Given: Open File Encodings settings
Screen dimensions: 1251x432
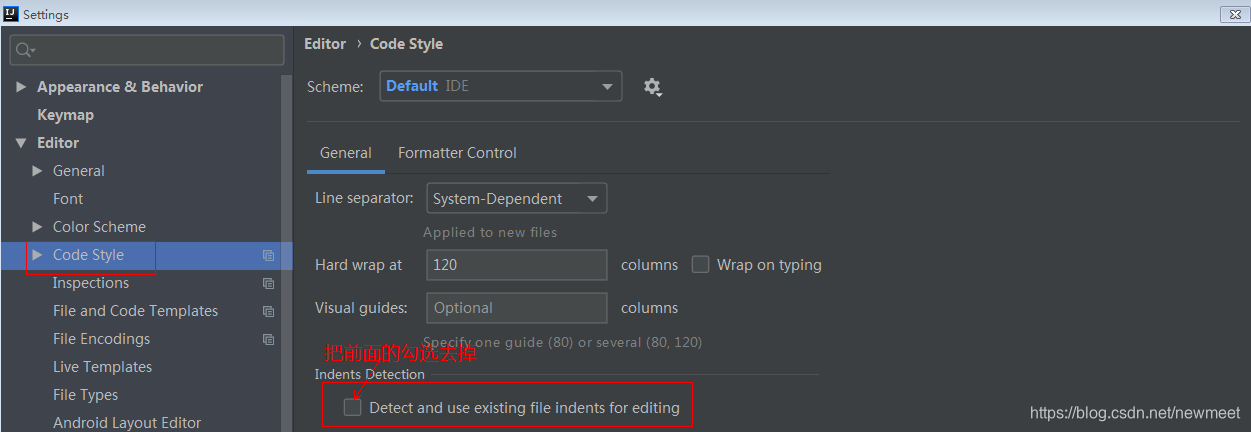Looking at the screenshot, I should (101, 339).
